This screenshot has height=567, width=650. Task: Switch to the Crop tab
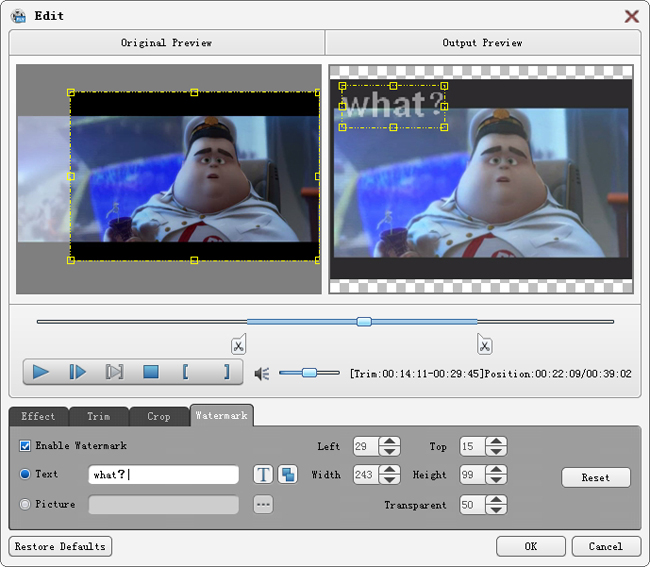click(159, 416)
